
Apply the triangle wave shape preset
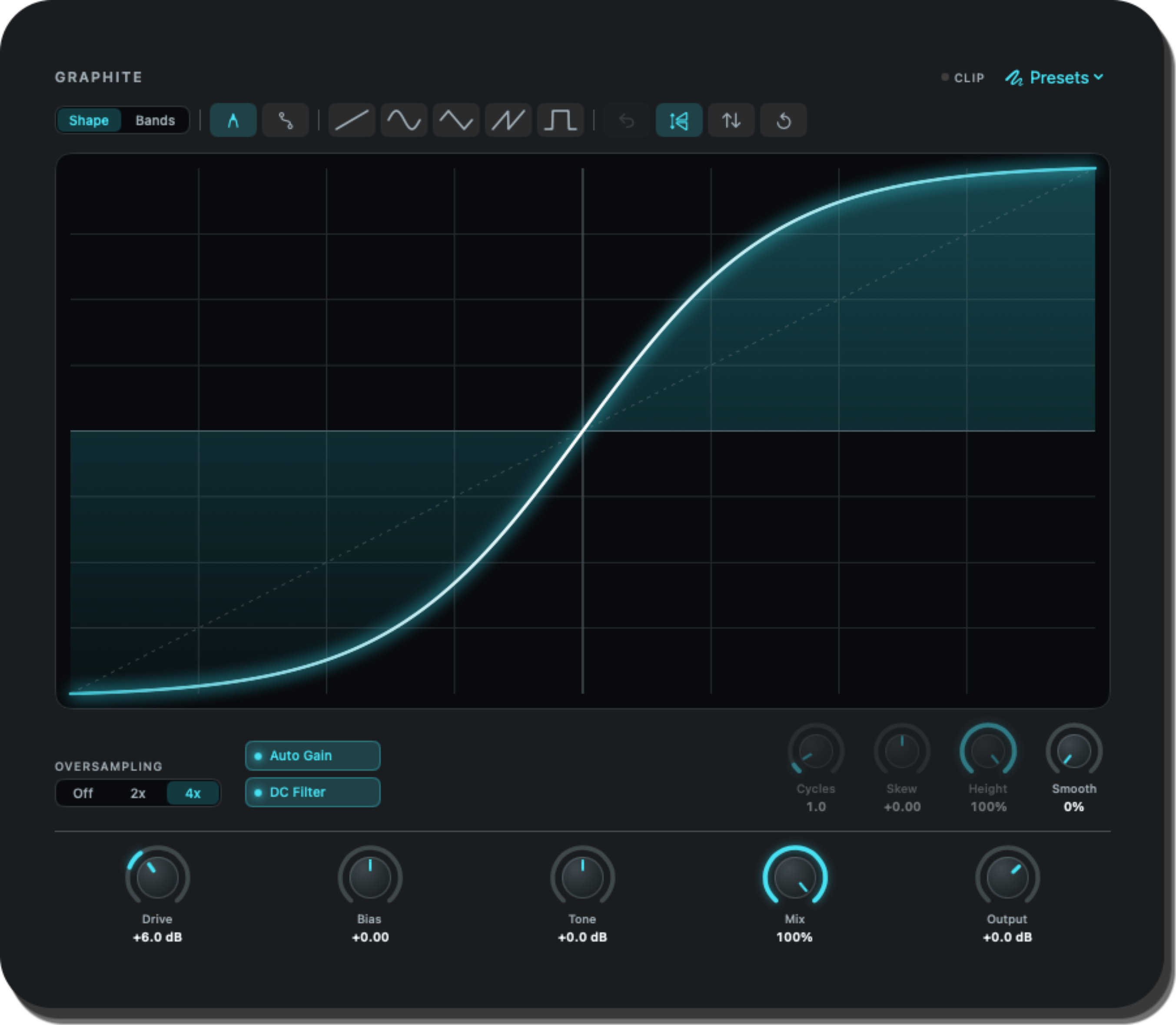[455, 121]
